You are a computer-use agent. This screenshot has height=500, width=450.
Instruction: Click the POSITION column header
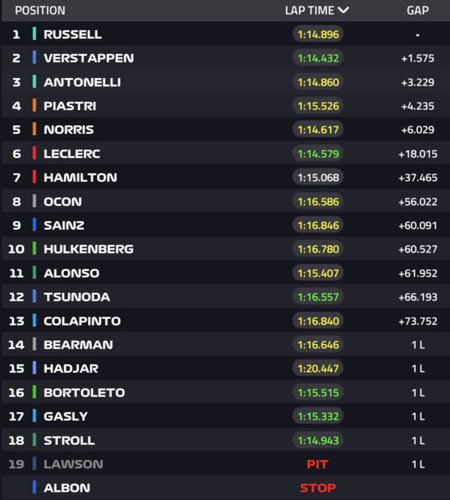(40, 11)
